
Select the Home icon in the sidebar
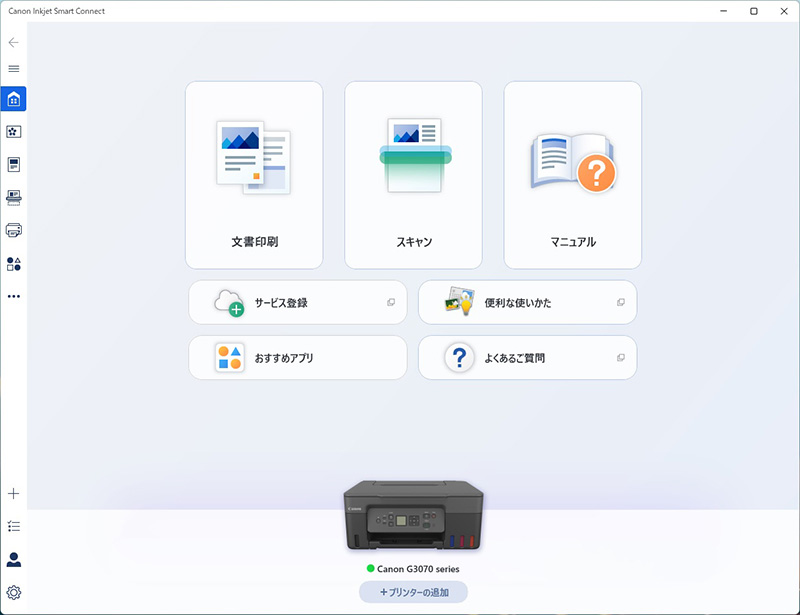(x=14, y=99)
